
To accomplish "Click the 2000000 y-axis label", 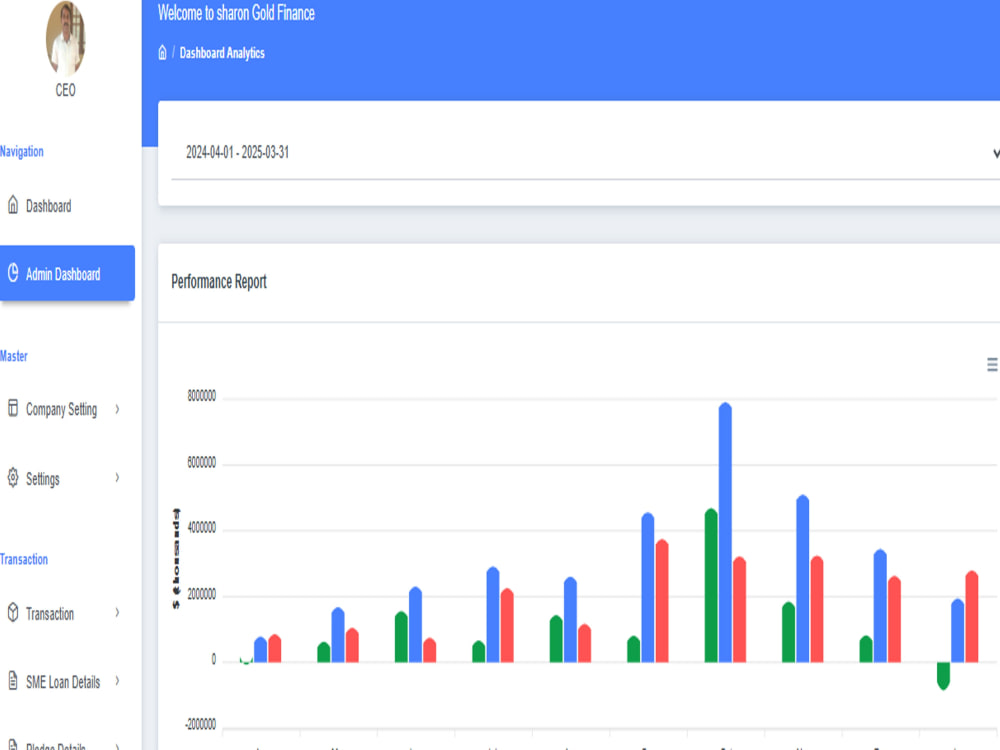I will click(x=202, y=594).
